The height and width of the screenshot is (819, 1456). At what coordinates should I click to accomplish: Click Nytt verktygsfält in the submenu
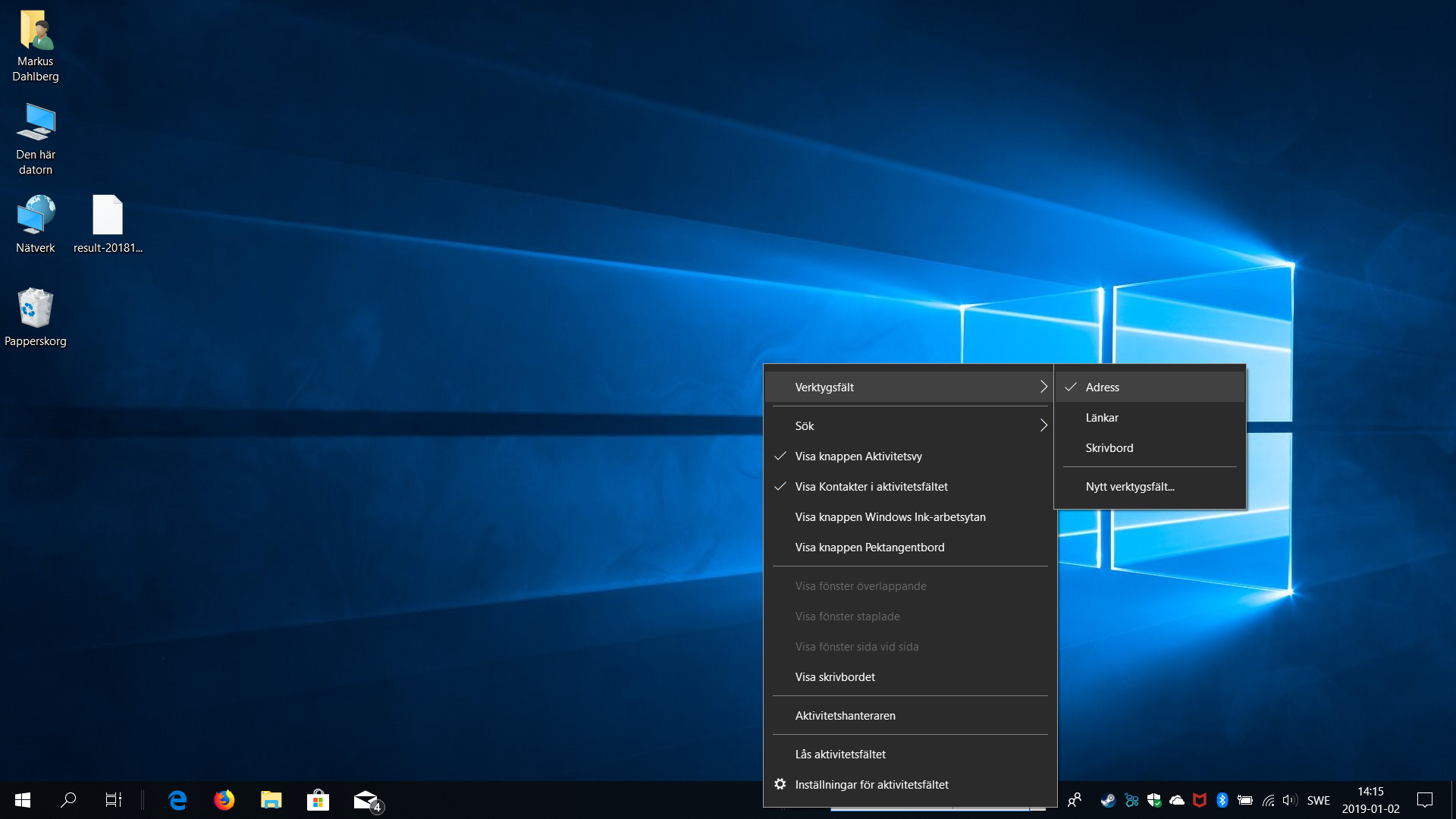click(x=1130, y=486)
